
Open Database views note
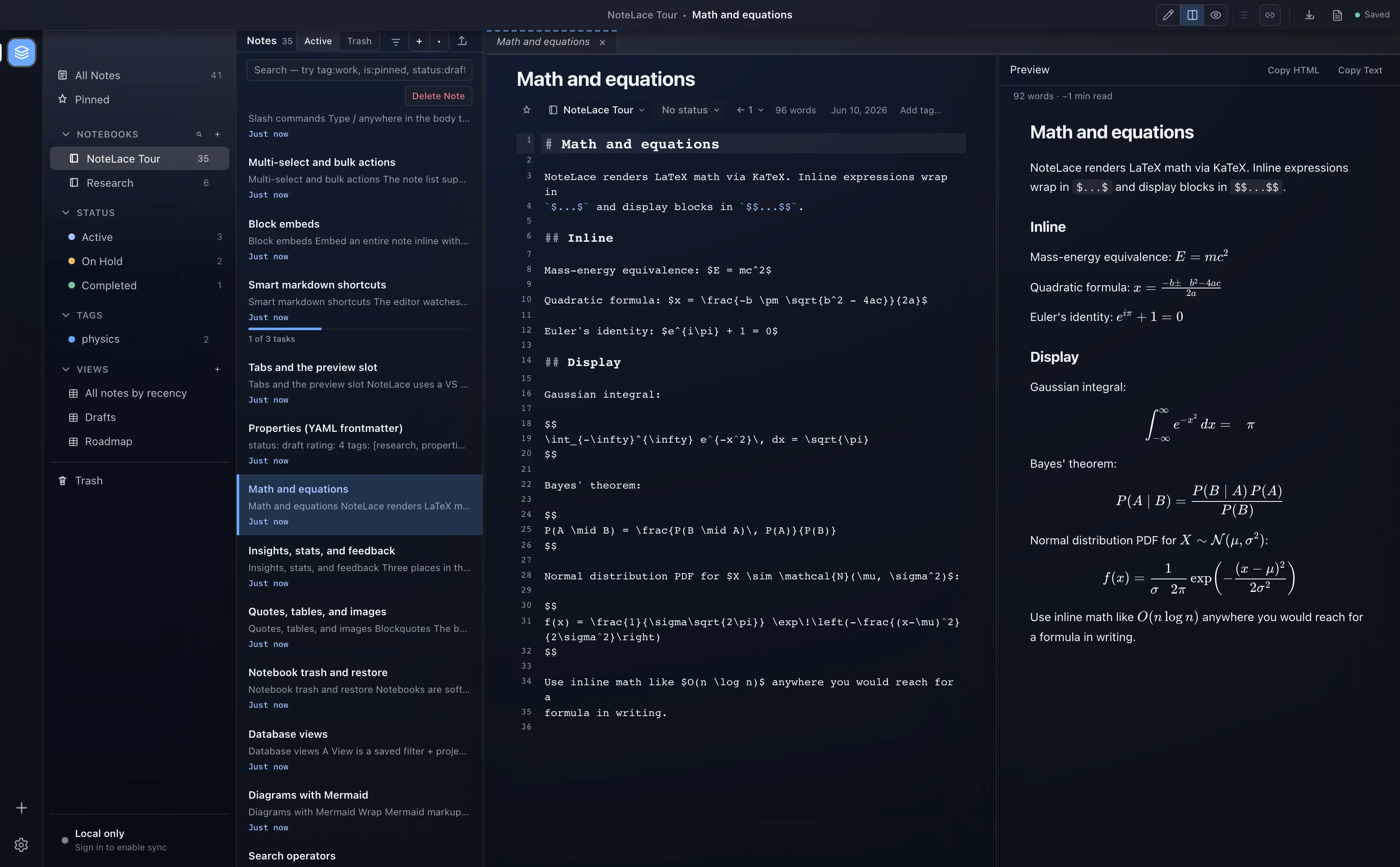360,750
